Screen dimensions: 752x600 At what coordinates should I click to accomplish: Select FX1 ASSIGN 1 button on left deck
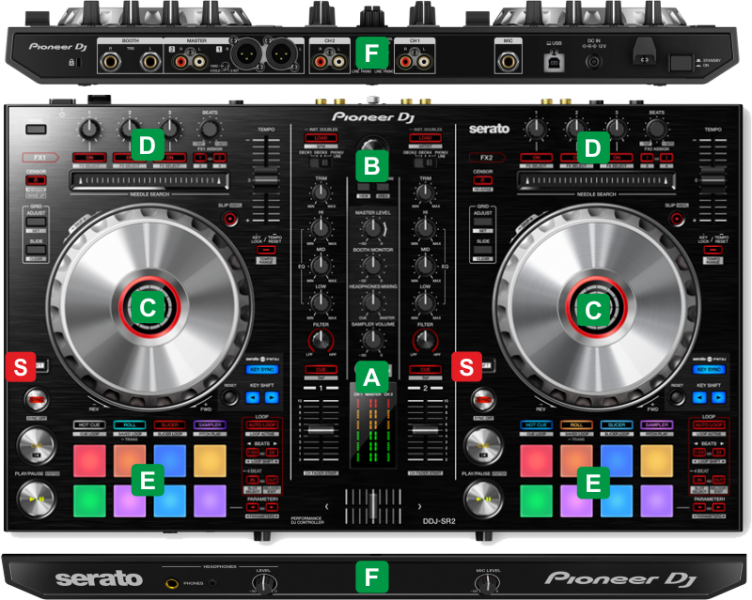click(200, 157)
